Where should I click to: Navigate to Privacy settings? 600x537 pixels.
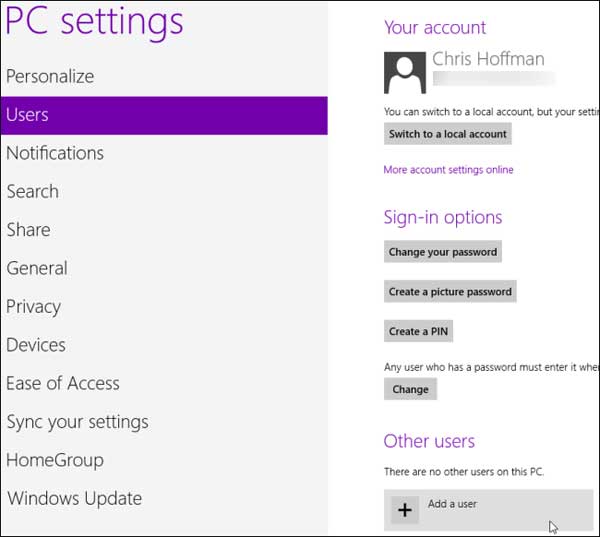pos(34,306)
